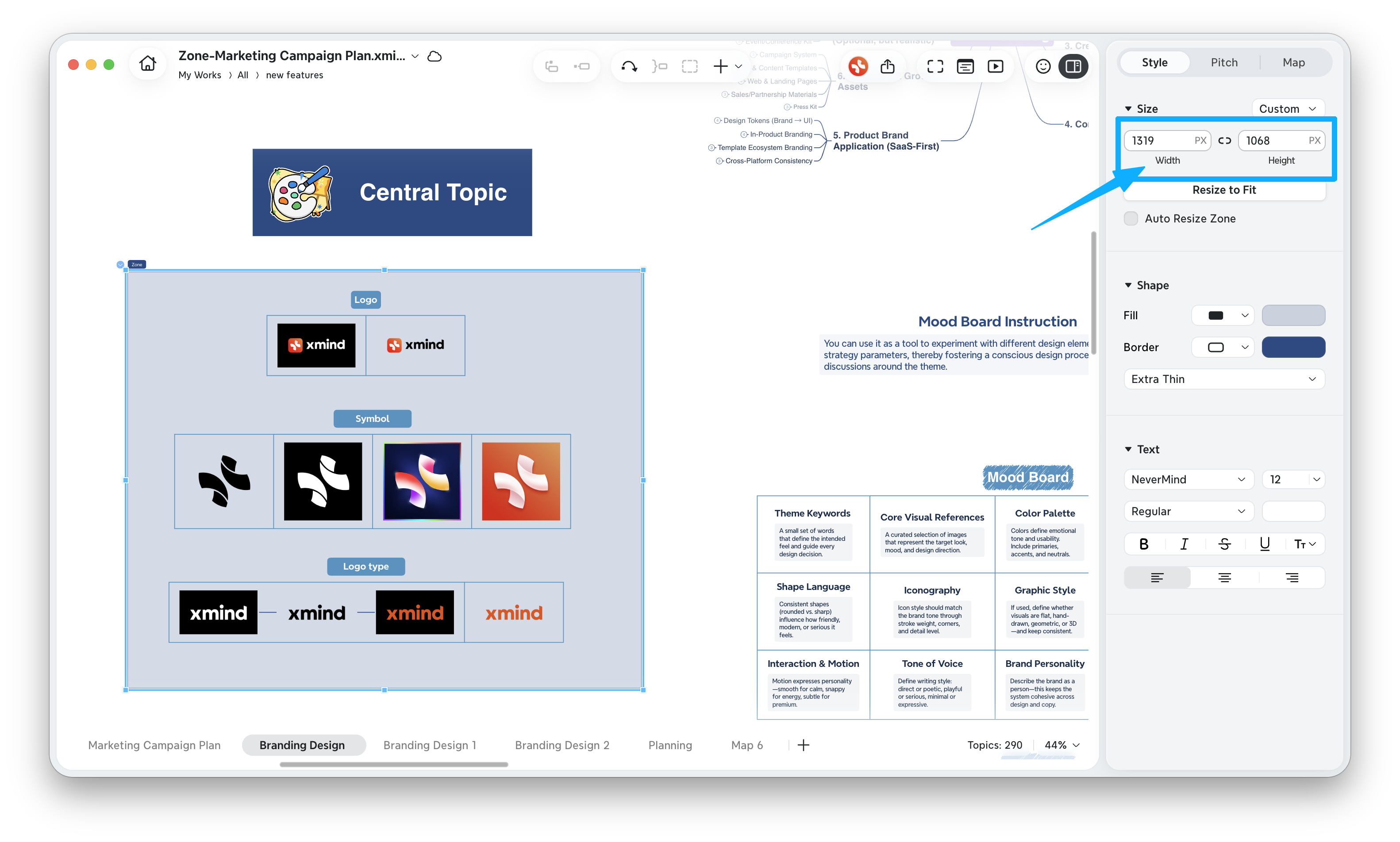
Task: Click the Width input field
Action: (1167, 141)
